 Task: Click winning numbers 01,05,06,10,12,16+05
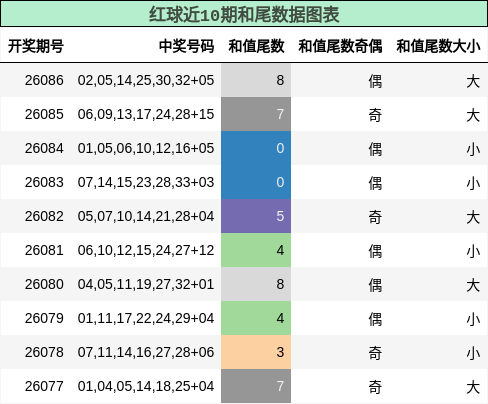click(x=146, y=148)
